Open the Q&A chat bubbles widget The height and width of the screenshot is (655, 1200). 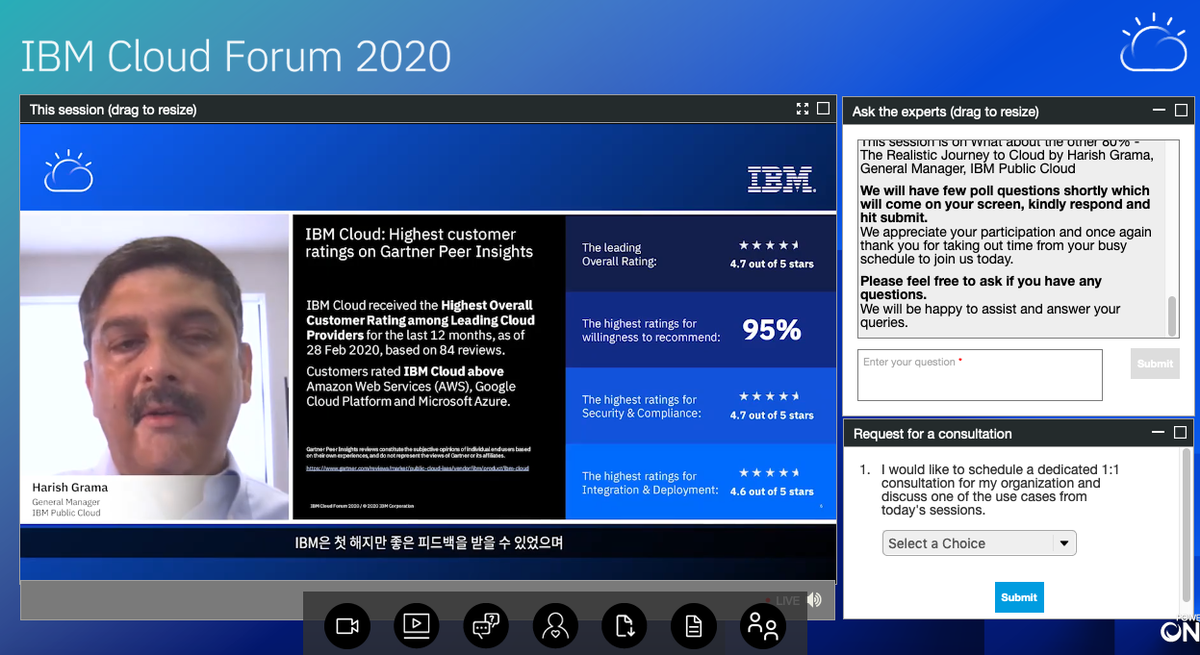(x=486, y=627)
